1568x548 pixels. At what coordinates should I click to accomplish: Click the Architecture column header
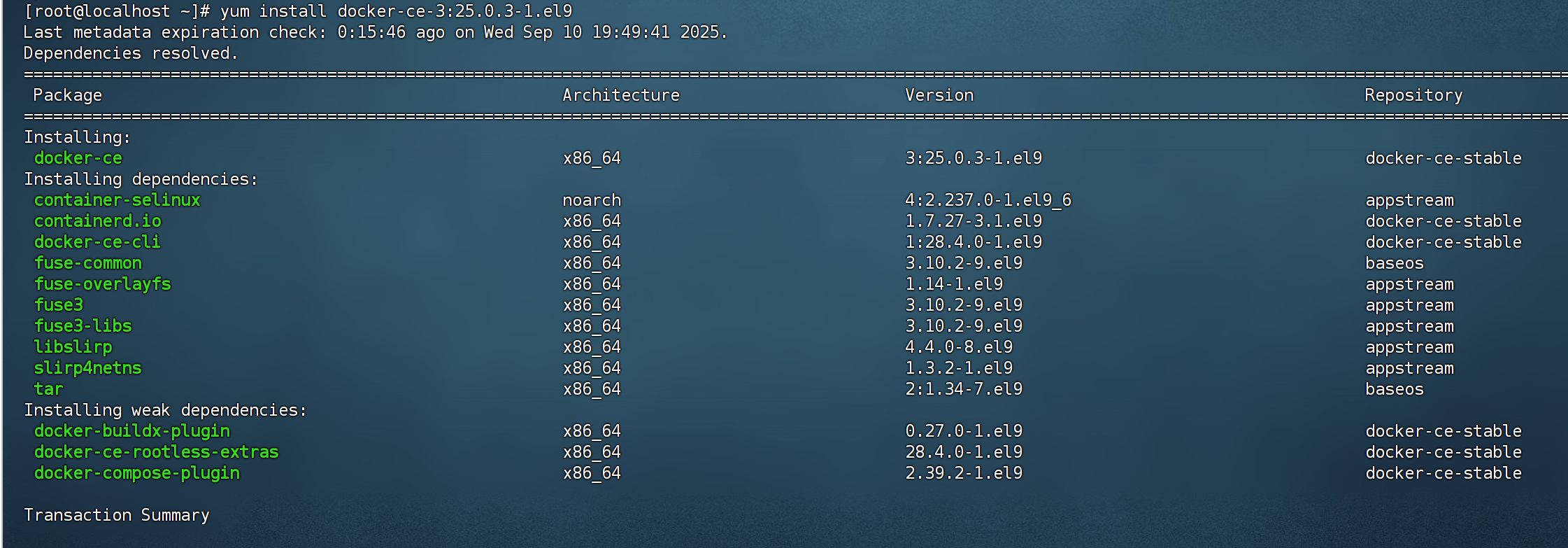coord(621,95)
